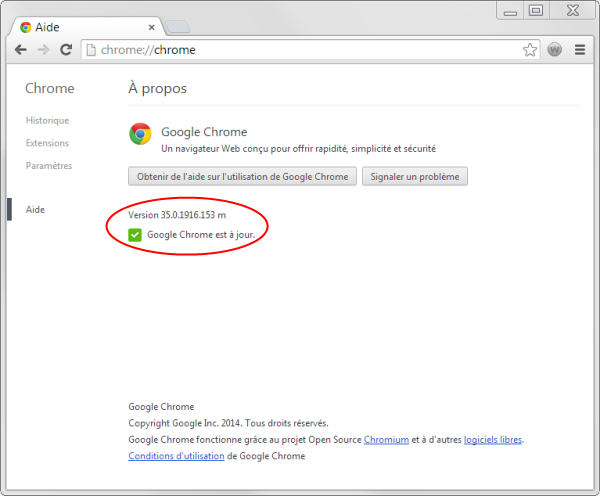Click the Copyright Google Inc. 2014 line

point(228,423)
